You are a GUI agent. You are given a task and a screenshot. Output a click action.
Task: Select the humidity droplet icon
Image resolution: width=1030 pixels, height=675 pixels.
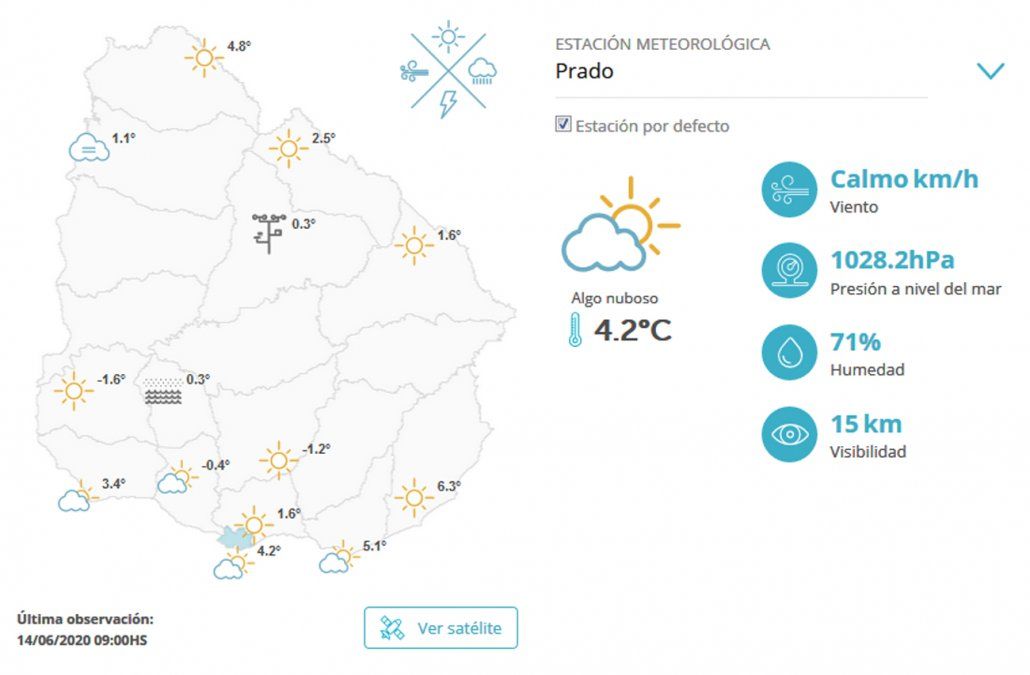pyautogui.click(x=789, y=352)
